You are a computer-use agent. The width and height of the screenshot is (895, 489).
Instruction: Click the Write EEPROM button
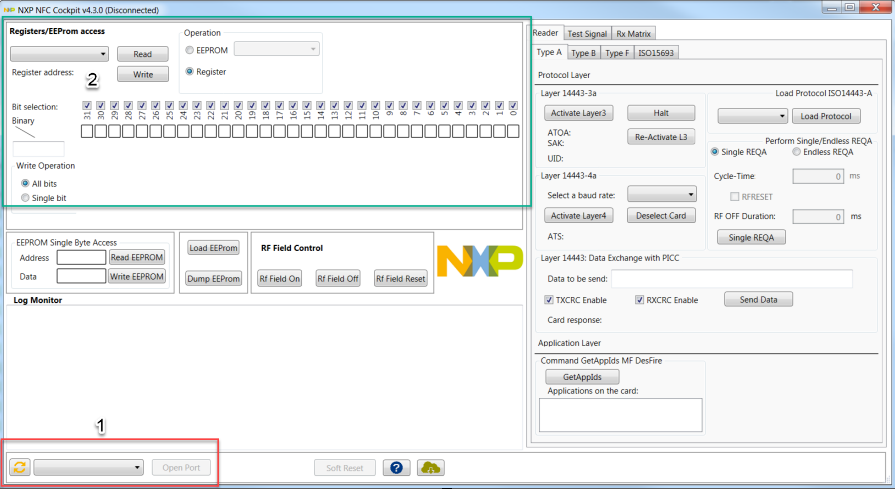coord(137,276)
